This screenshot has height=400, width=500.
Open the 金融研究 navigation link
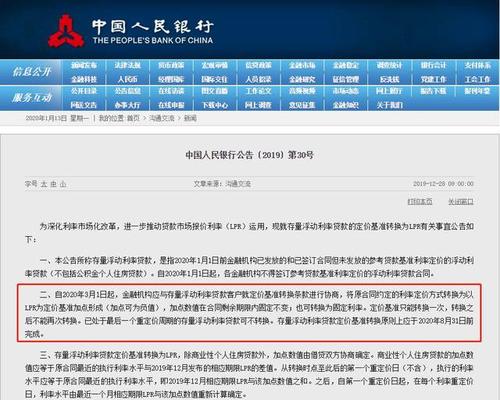[302, 79]
